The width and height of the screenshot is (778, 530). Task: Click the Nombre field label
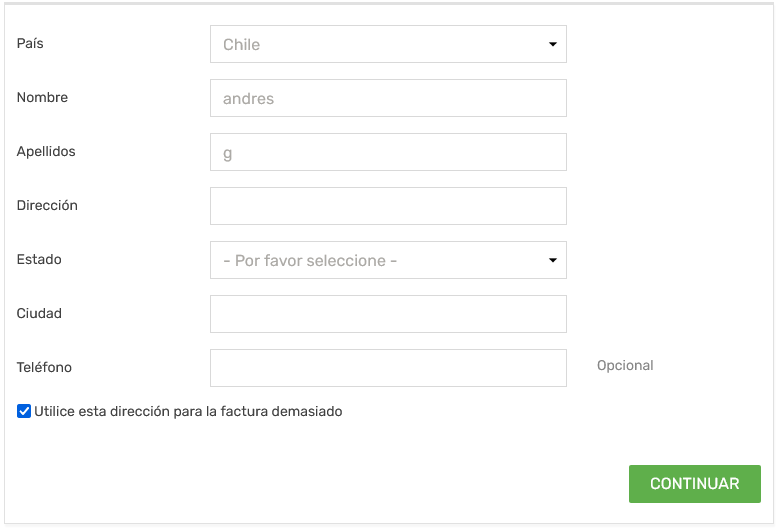[x=42, y=98]
